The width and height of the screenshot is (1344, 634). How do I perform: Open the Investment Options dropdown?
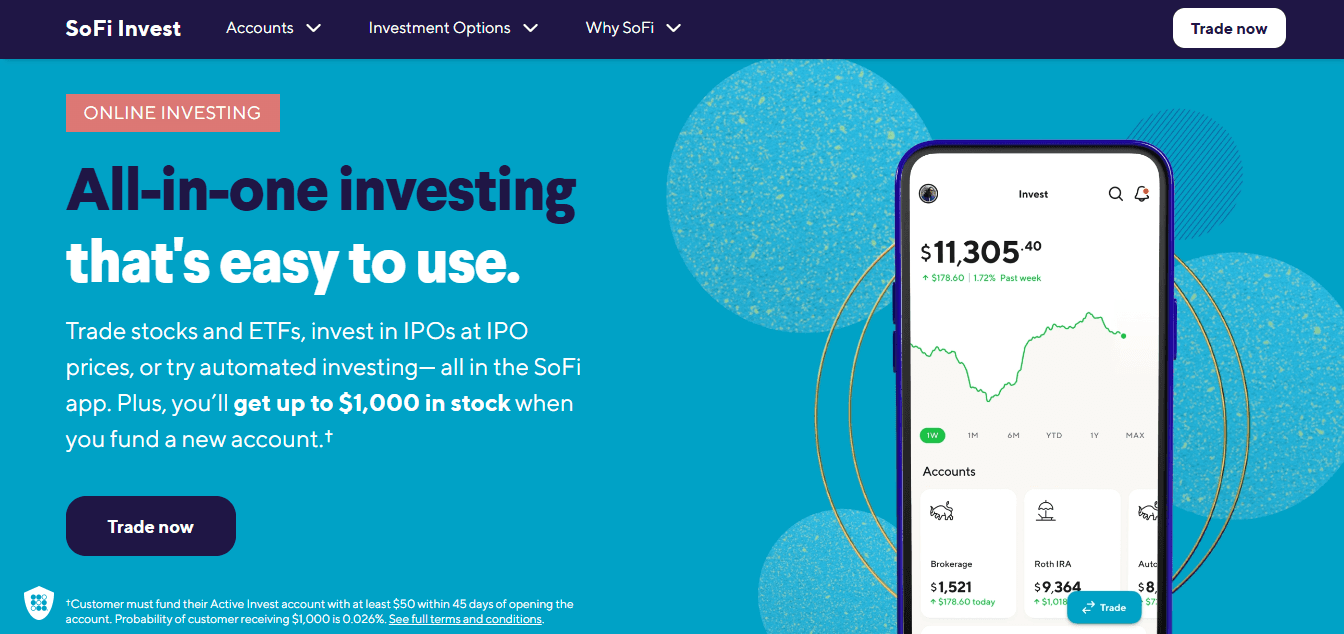point(452,28)
